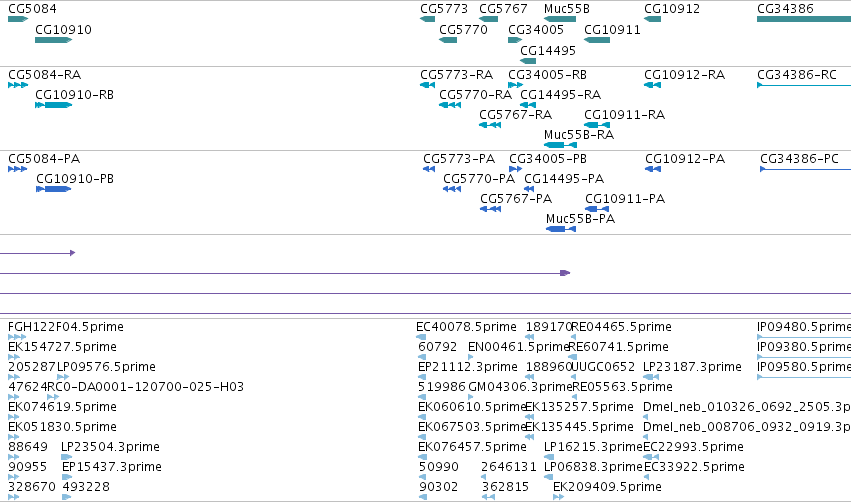Click transcript CG10910-RB label

pos(75,95)
